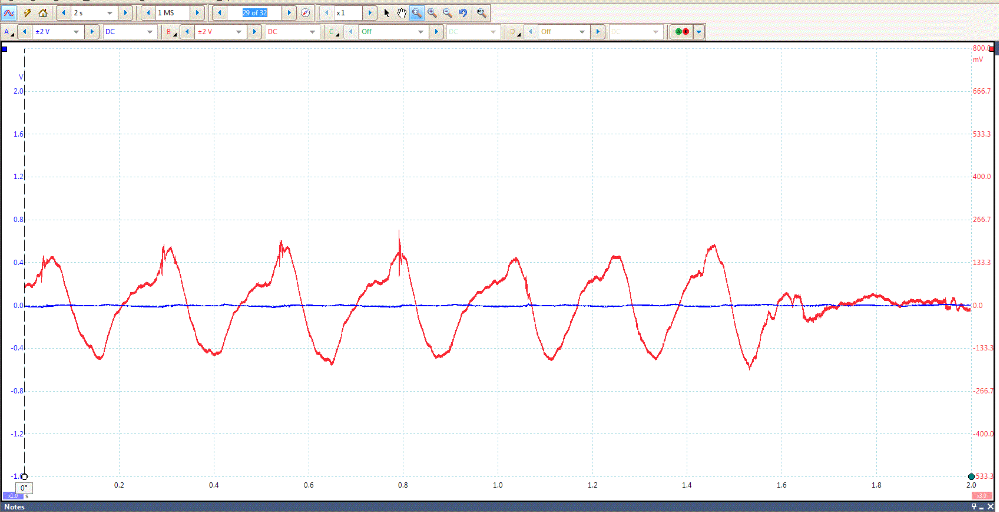999x512 pixels.
Task: Open Channel A options button
Action: (x=9, y=32)
